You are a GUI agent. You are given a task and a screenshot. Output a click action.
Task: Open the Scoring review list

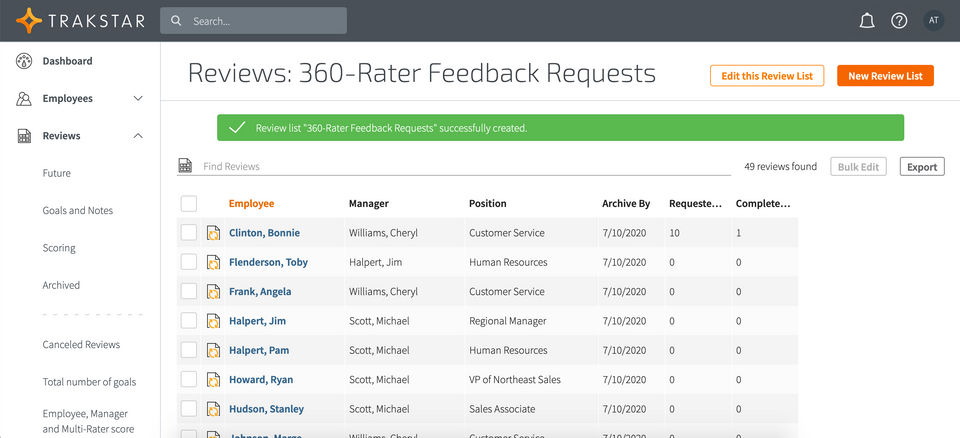pos(59,248)
